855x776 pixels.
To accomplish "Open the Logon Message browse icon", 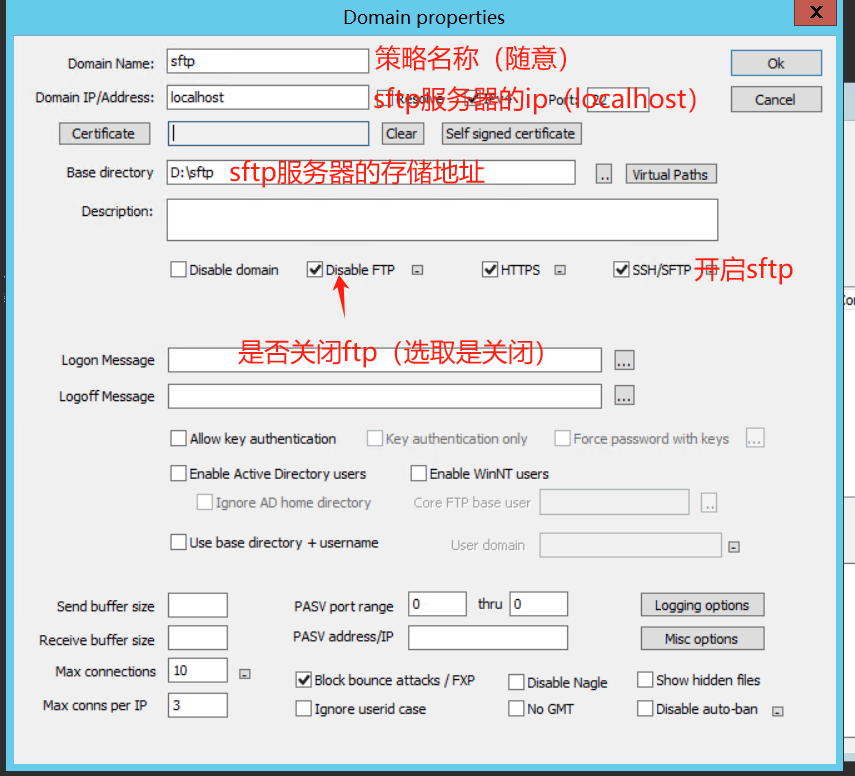I will 624,360.
